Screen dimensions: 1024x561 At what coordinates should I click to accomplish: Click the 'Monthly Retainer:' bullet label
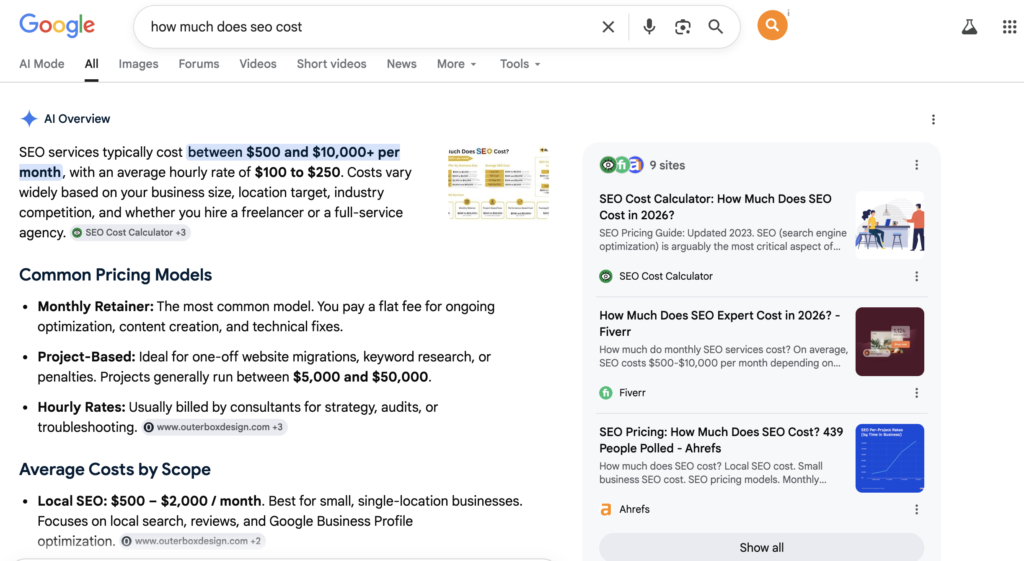95,306
